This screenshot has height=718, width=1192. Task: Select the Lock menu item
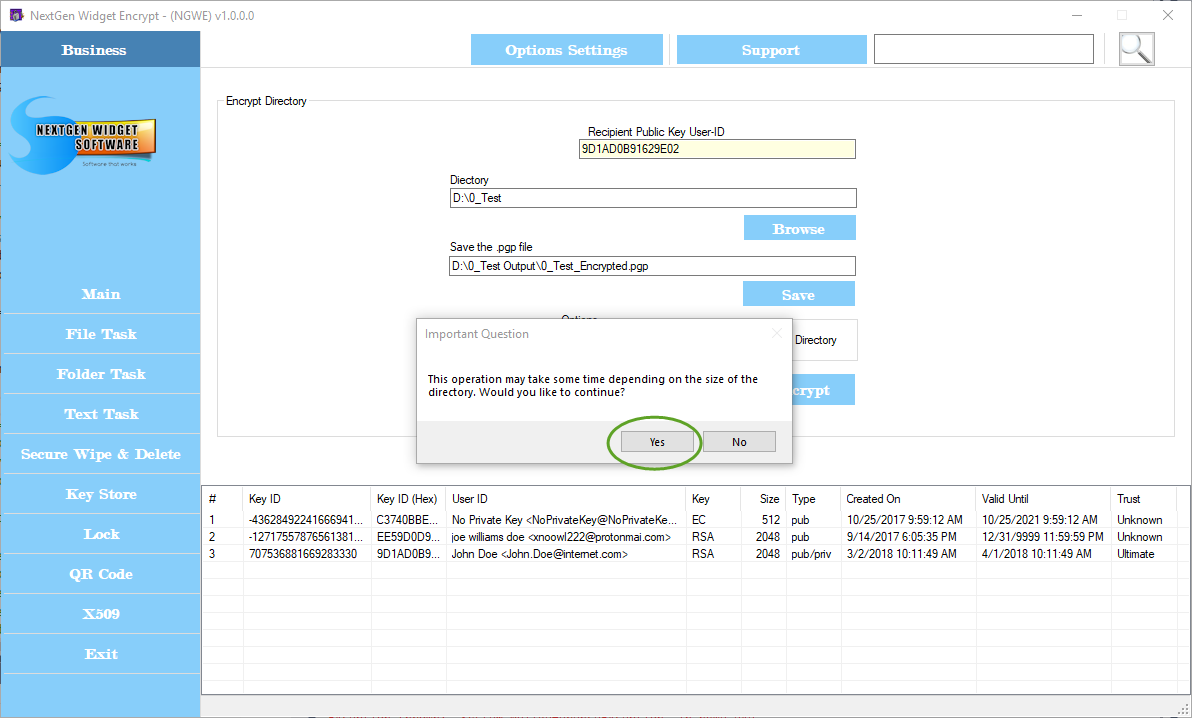(101, 534)
